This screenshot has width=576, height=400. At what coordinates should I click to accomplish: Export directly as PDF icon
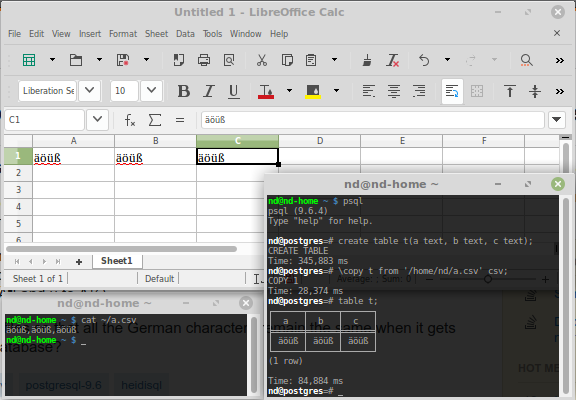click(179, 60)
